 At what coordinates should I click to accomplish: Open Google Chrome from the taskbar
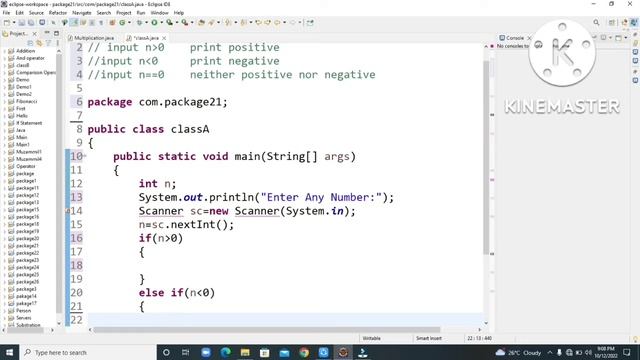pyautogui.click(x=304, y=352)
